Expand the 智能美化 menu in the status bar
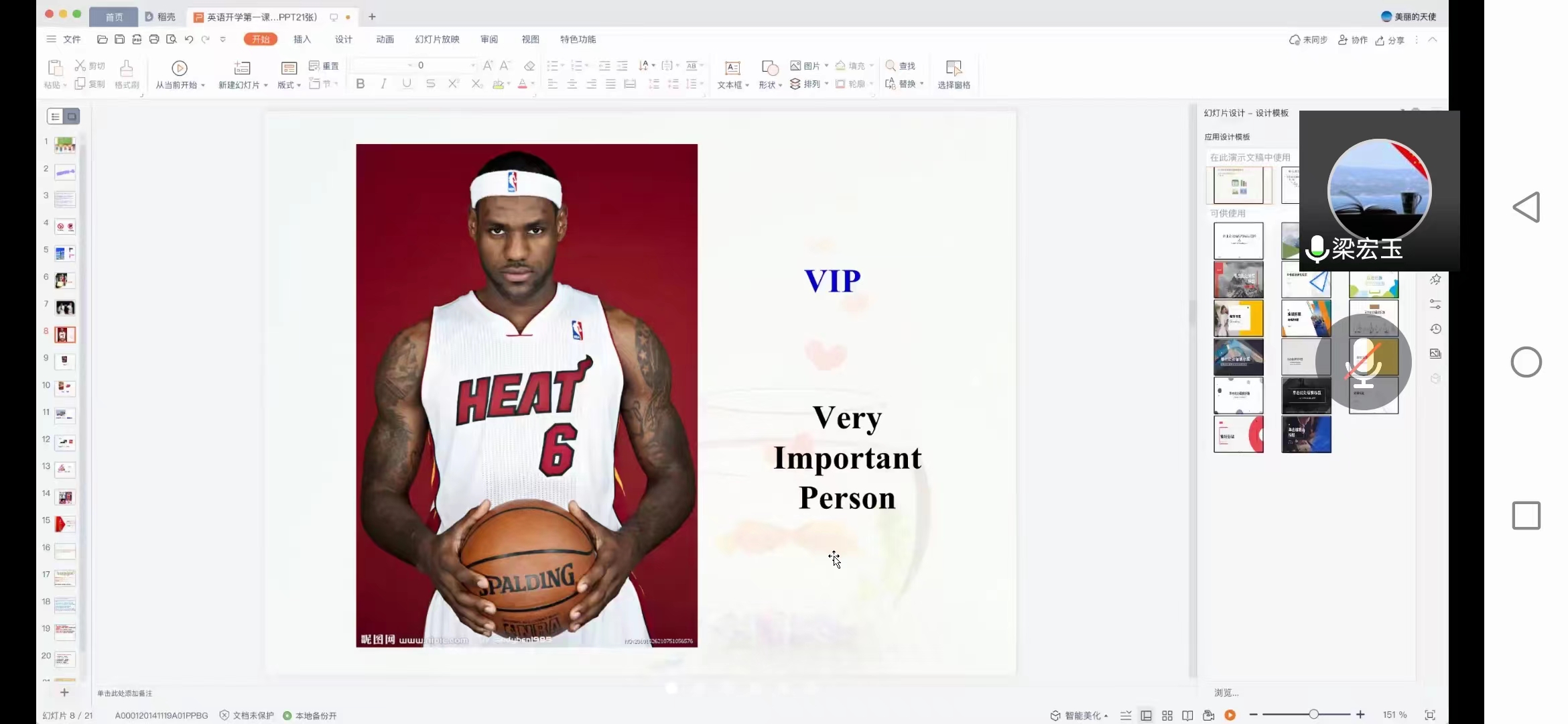 (1079, 715)
